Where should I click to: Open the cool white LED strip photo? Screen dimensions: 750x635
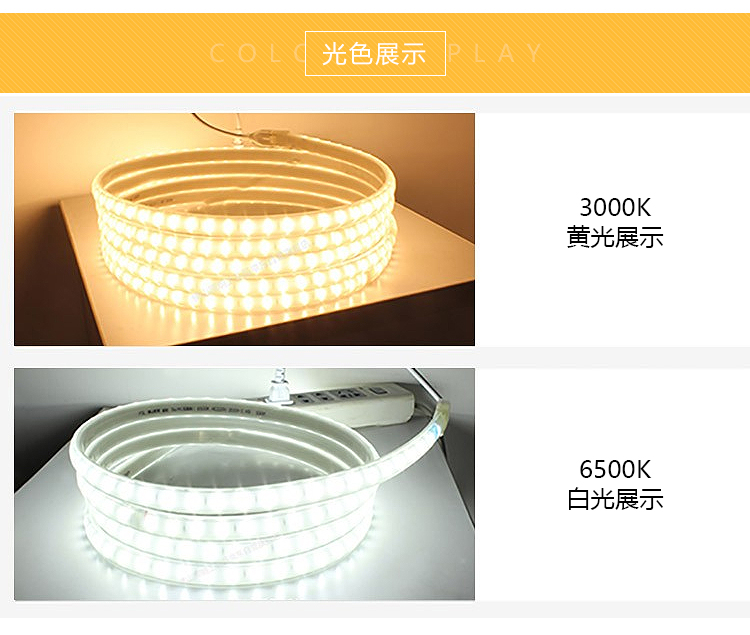244,484
